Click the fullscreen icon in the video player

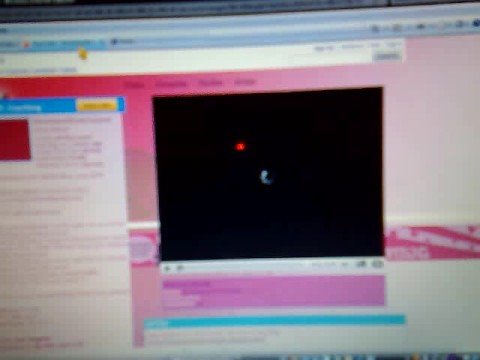click(x=378, y=264)
